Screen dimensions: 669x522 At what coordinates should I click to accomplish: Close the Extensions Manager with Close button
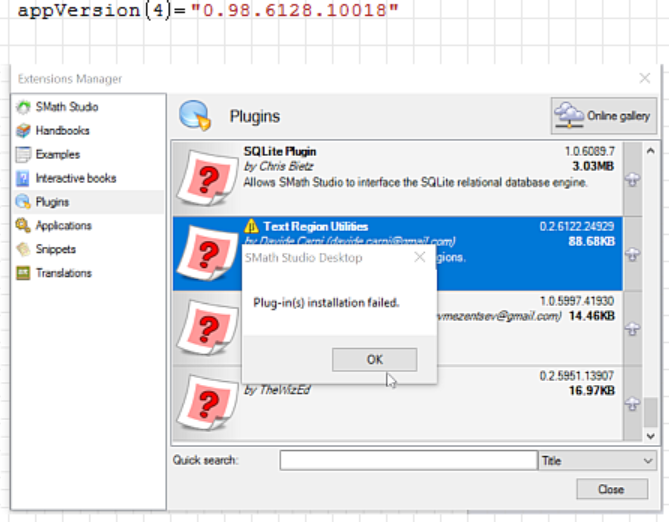(611, 489)
